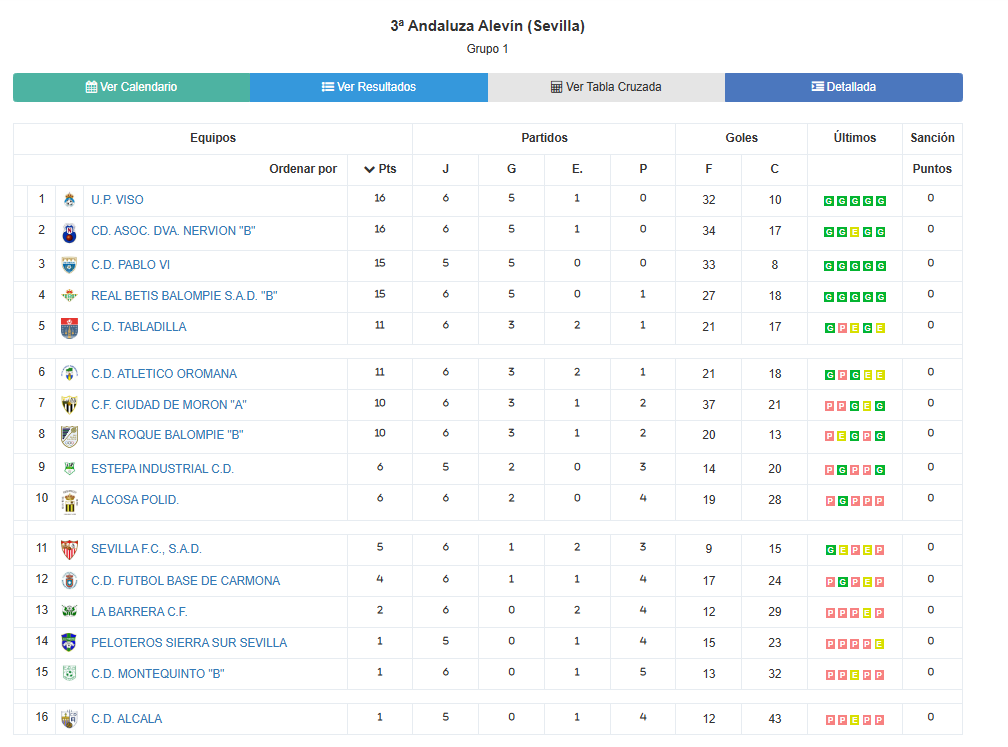Open SAN ROQUE BALOMPIE "B" link

[x=167, y=435]
